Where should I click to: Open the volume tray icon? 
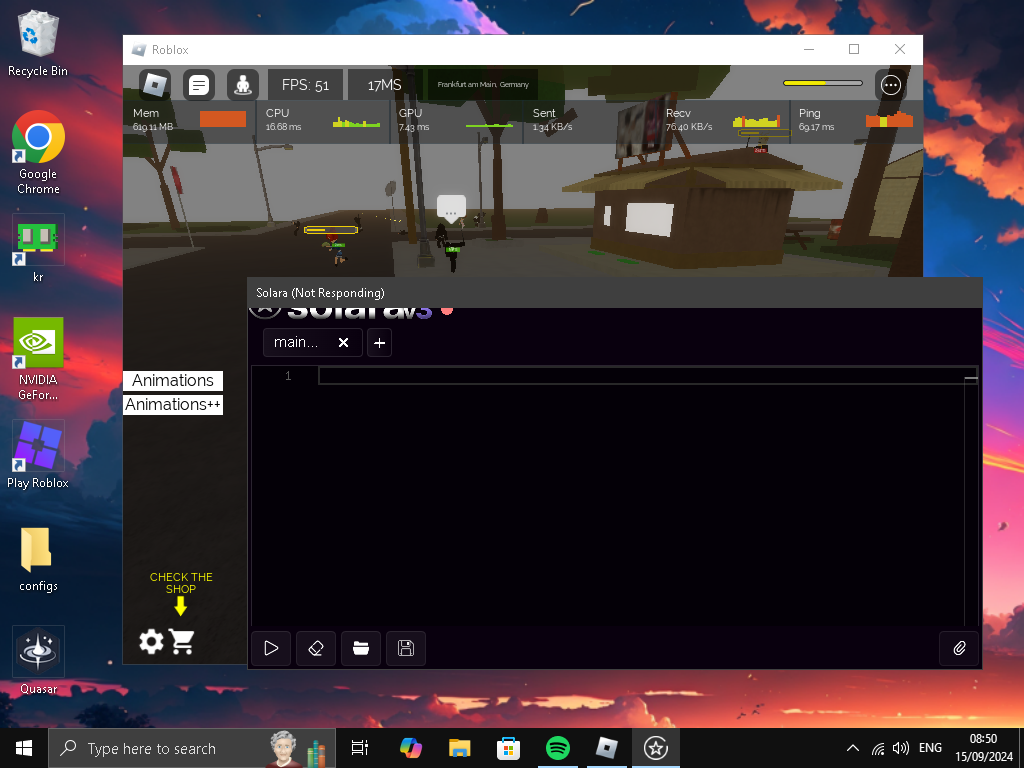(901, 748)
